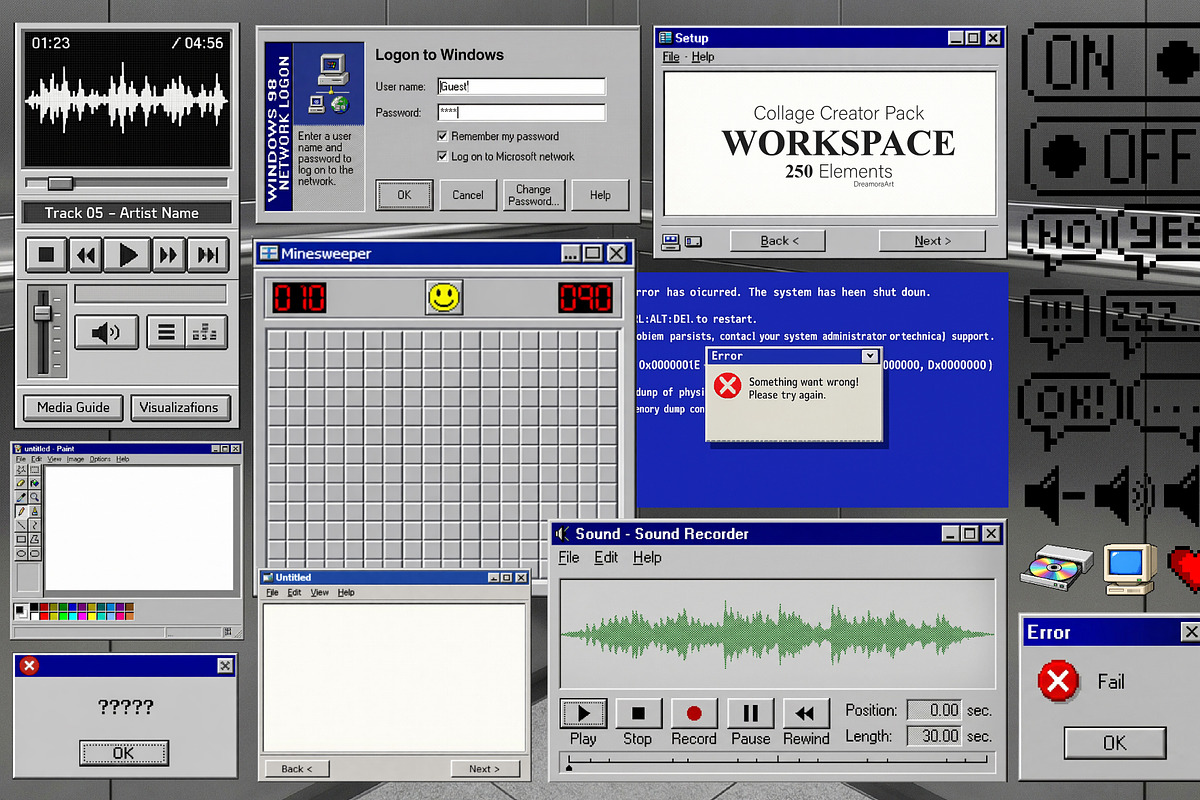1200x800 pixels.
Task: Play the track in the media player
Action: click(128, 255)
